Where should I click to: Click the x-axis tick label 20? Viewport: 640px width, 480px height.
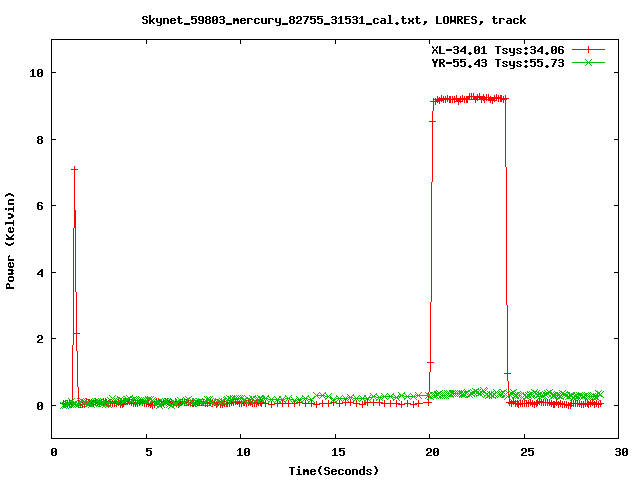pos(432,452)
